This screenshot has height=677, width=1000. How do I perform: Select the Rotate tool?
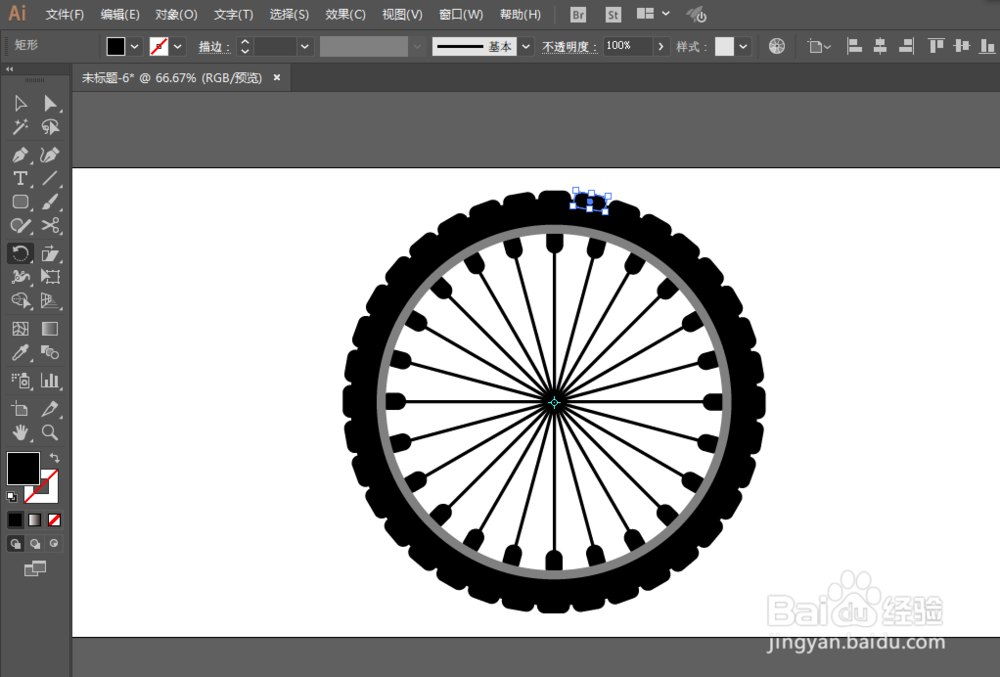pos(20,254)
